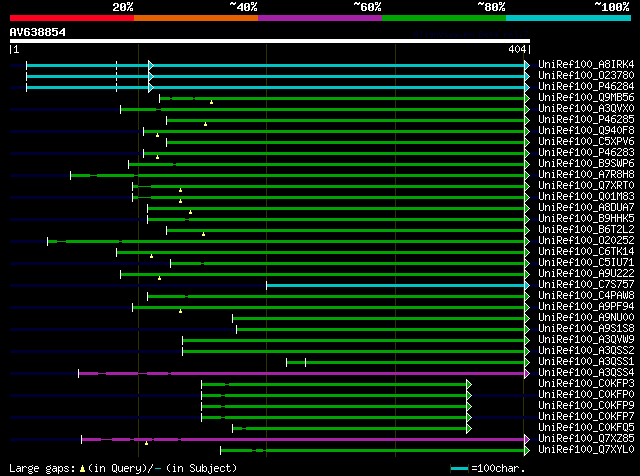Click the UniRef100_A3QVX0 label
This screenshot has width=640, height=476.
point(586,109)
